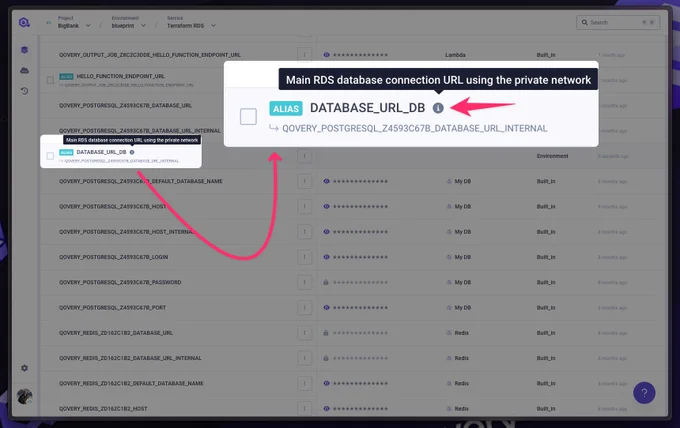The width and height of the screenshot is (680, 428).
Task: Open actions menu for REDIS DATABASE_URL_INTERNAL row
Action: (x=304, y=358)
